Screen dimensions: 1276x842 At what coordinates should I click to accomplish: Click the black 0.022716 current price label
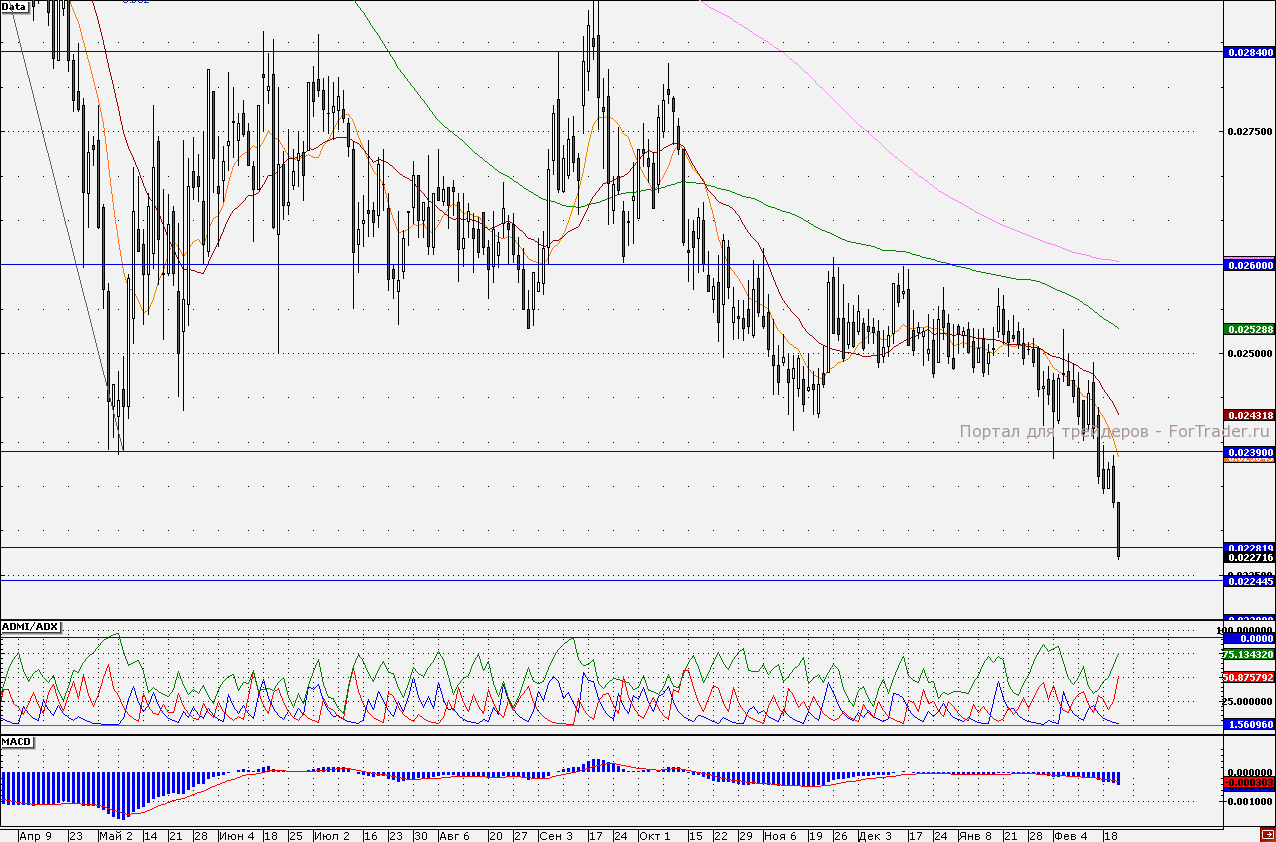click(x=1249, y=557)
